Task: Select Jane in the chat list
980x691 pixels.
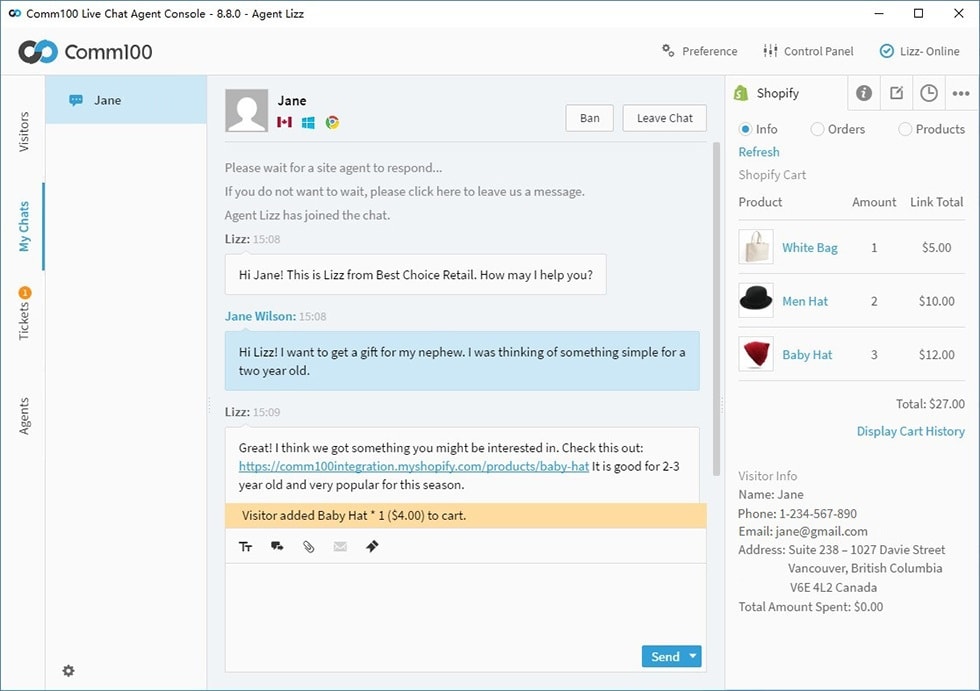Action: 126,100
